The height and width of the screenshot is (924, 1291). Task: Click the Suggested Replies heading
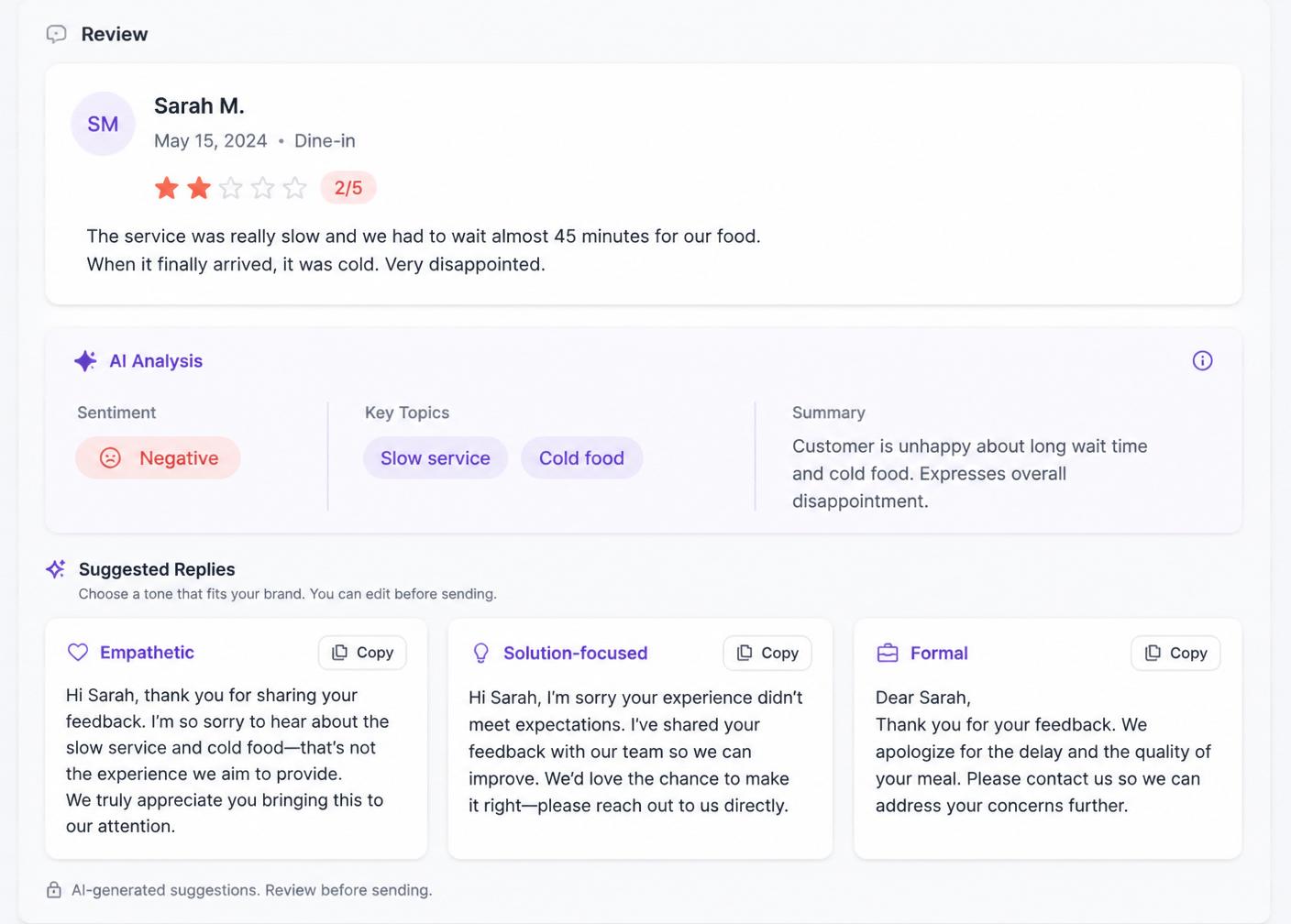pyautogui.click(x=157, y=569)
